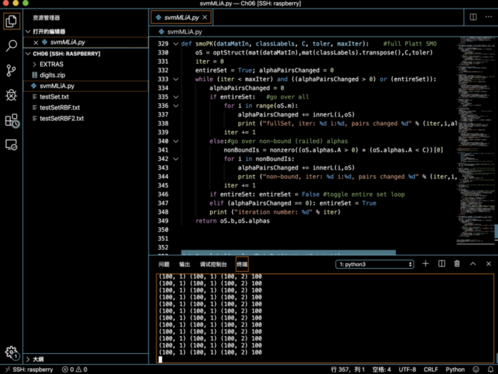Split the editor to the right
Screen dimensions: 498x374
coord(473,17)
